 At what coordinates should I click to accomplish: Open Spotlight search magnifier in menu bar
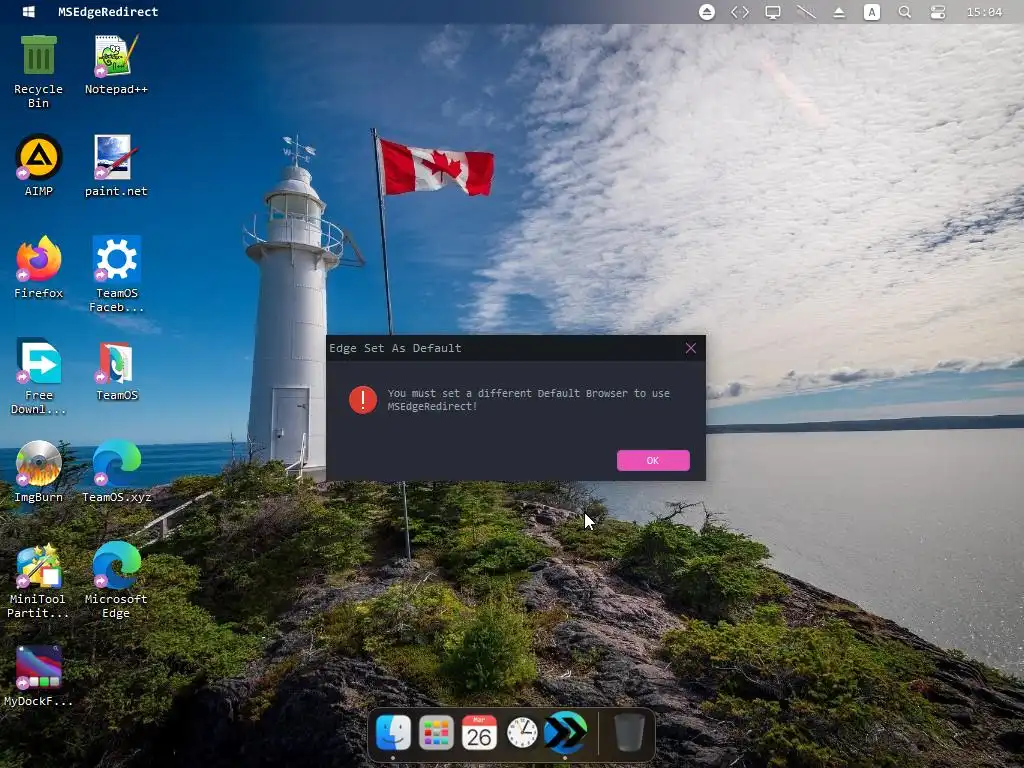pos(904,12)
